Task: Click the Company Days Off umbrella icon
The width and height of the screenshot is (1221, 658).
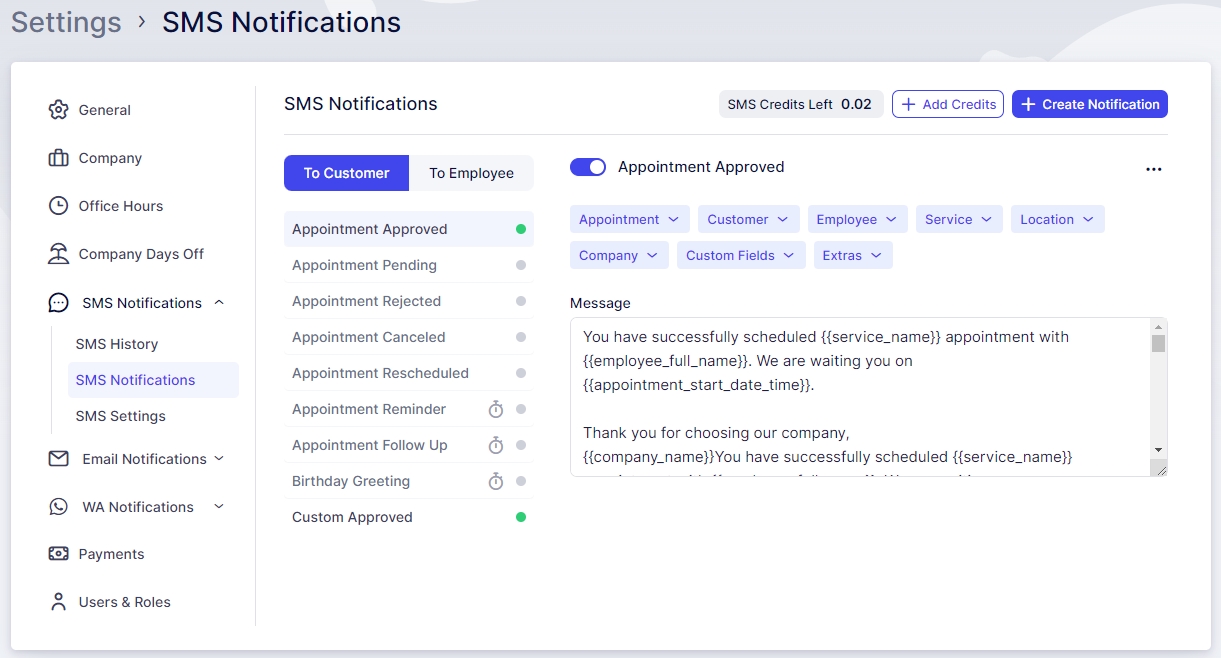Action: (x=59, y=254)
